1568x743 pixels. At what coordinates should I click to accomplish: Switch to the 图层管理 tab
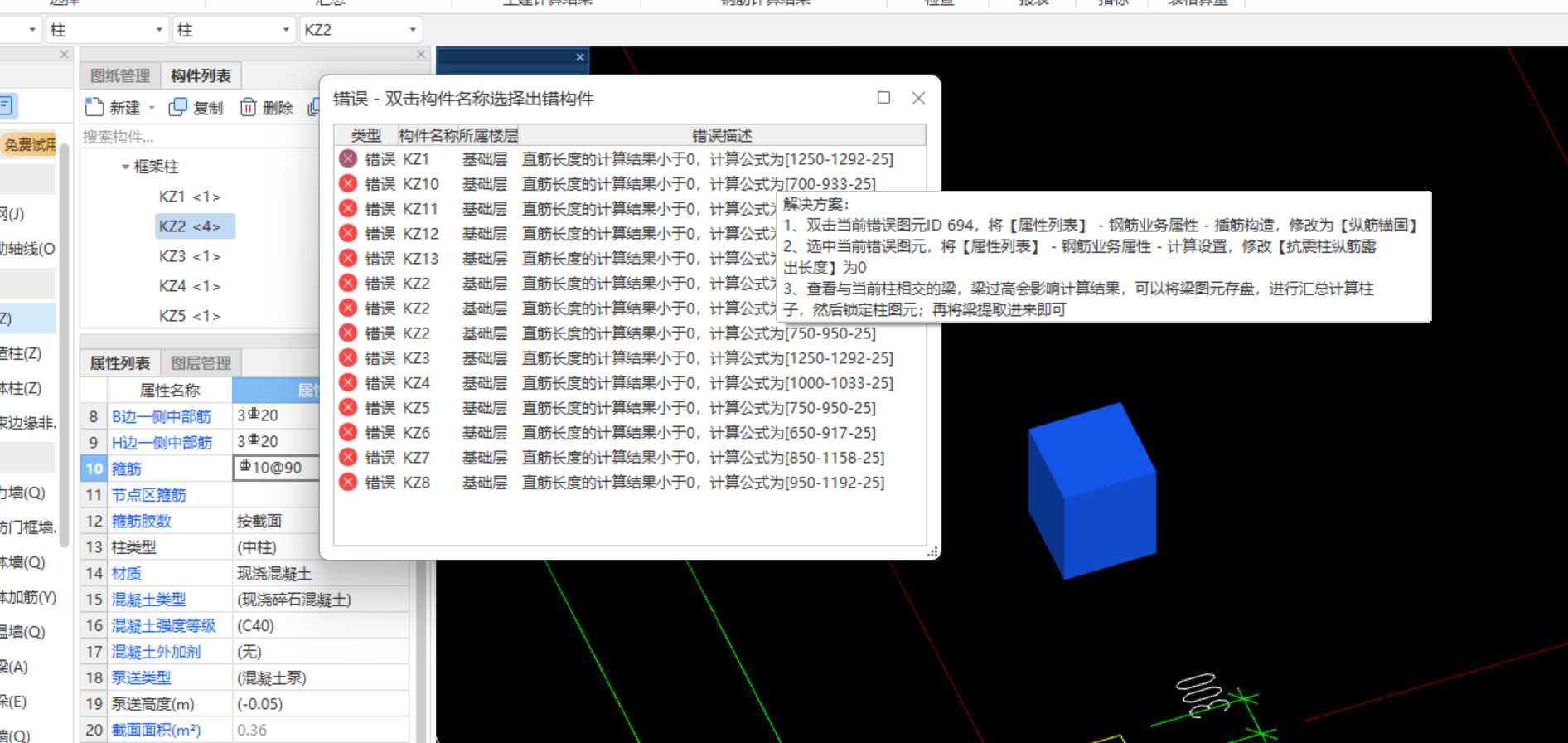click(201, 363)
